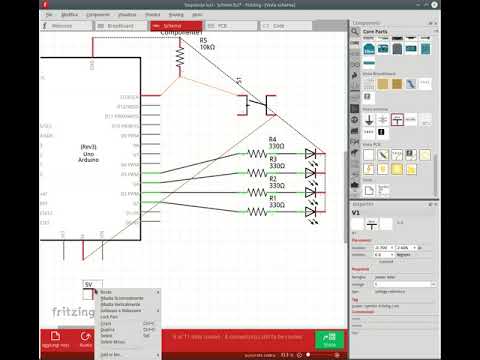Select the highlighted power label part
Screen dimensions: 480x360
coord(397,120)
